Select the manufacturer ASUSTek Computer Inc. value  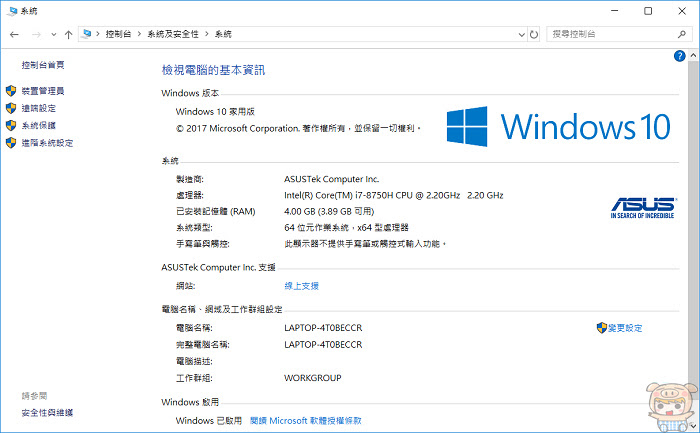coord(331,179)
